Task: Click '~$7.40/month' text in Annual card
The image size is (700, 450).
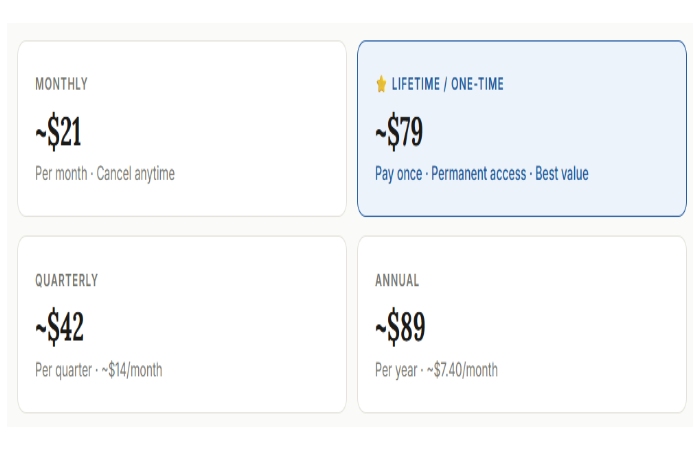Action: (x=462, y=370)
